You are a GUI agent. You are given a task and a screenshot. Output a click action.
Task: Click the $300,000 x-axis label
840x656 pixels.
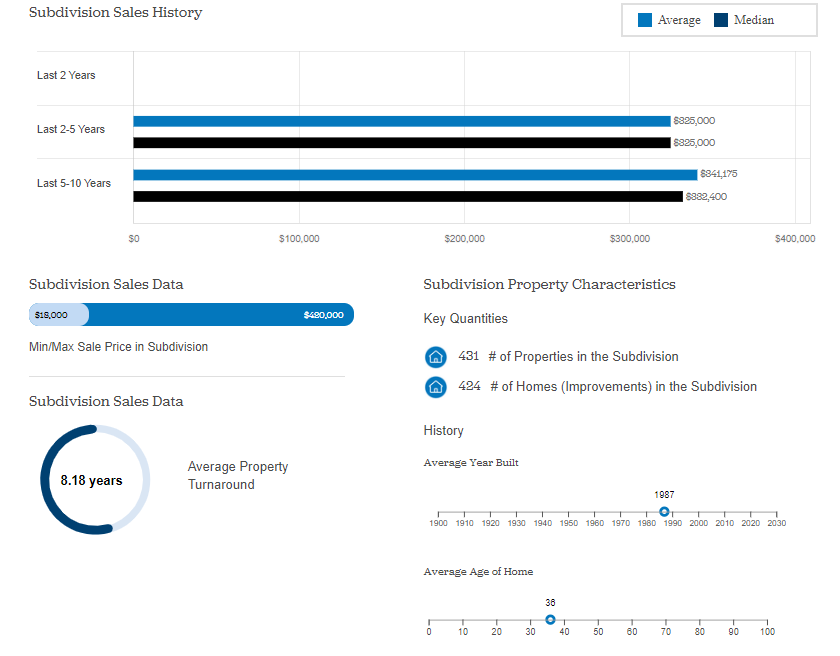[629, 239]
